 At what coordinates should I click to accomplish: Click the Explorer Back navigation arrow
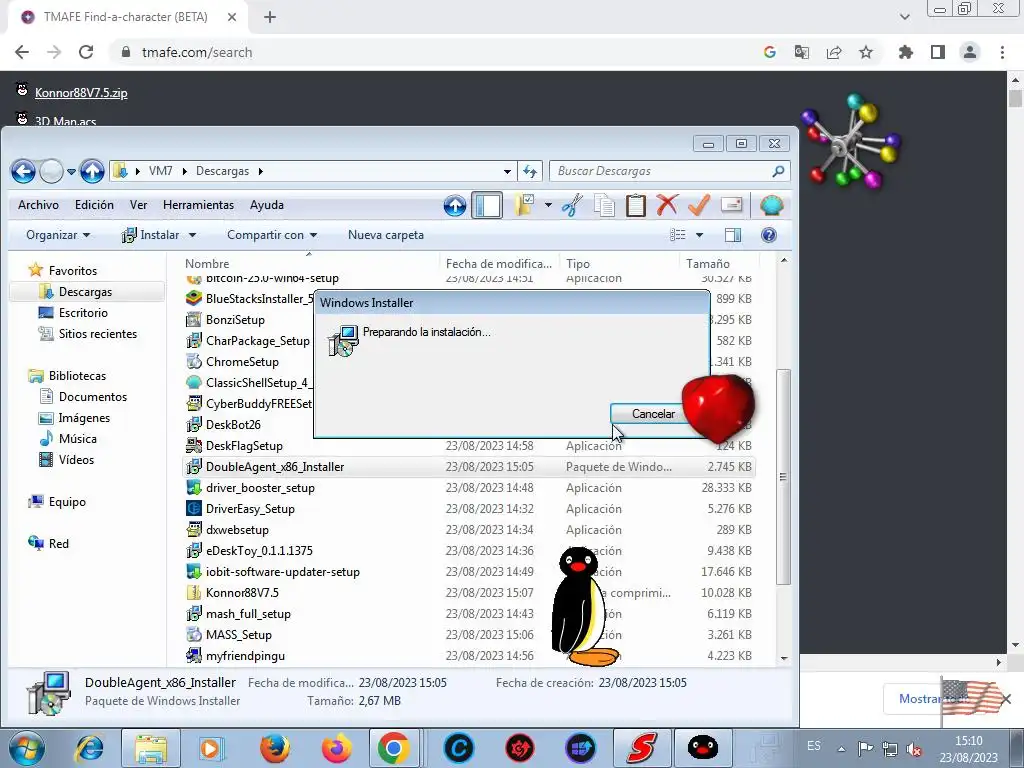(24, 172)
